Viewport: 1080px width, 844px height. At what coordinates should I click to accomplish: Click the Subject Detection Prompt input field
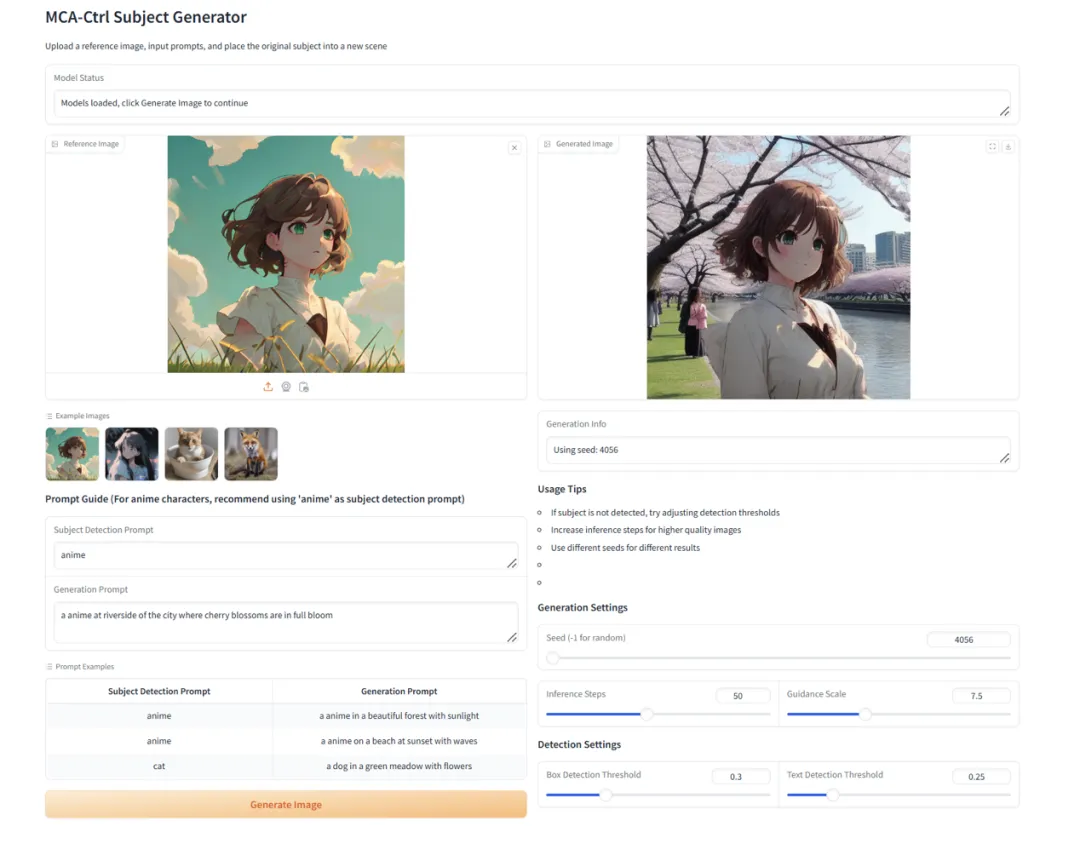[x=286, y=555]
